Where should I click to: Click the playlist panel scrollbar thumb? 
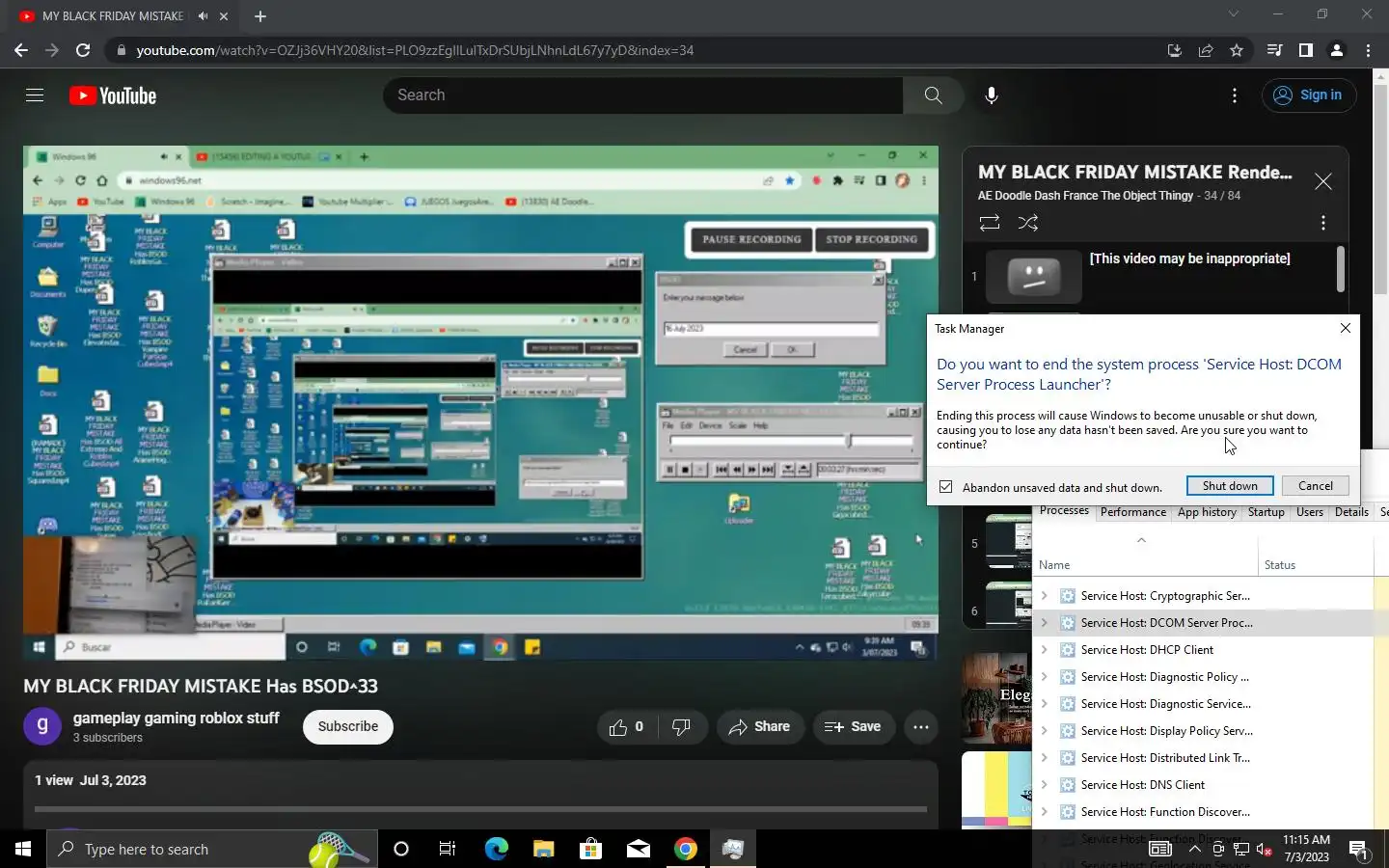tap(1341, 268)
